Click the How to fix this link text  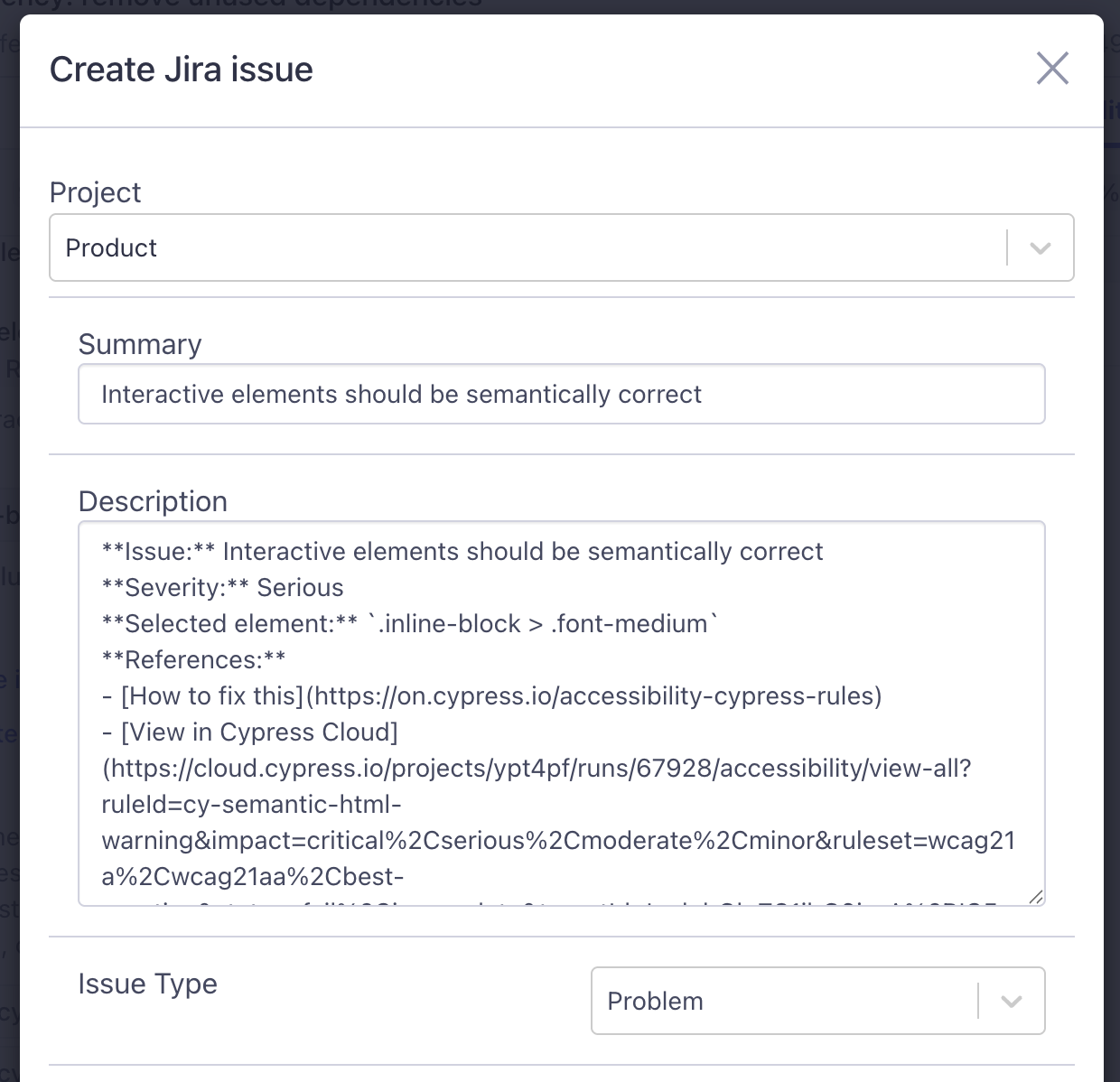[x=203, y=695]
